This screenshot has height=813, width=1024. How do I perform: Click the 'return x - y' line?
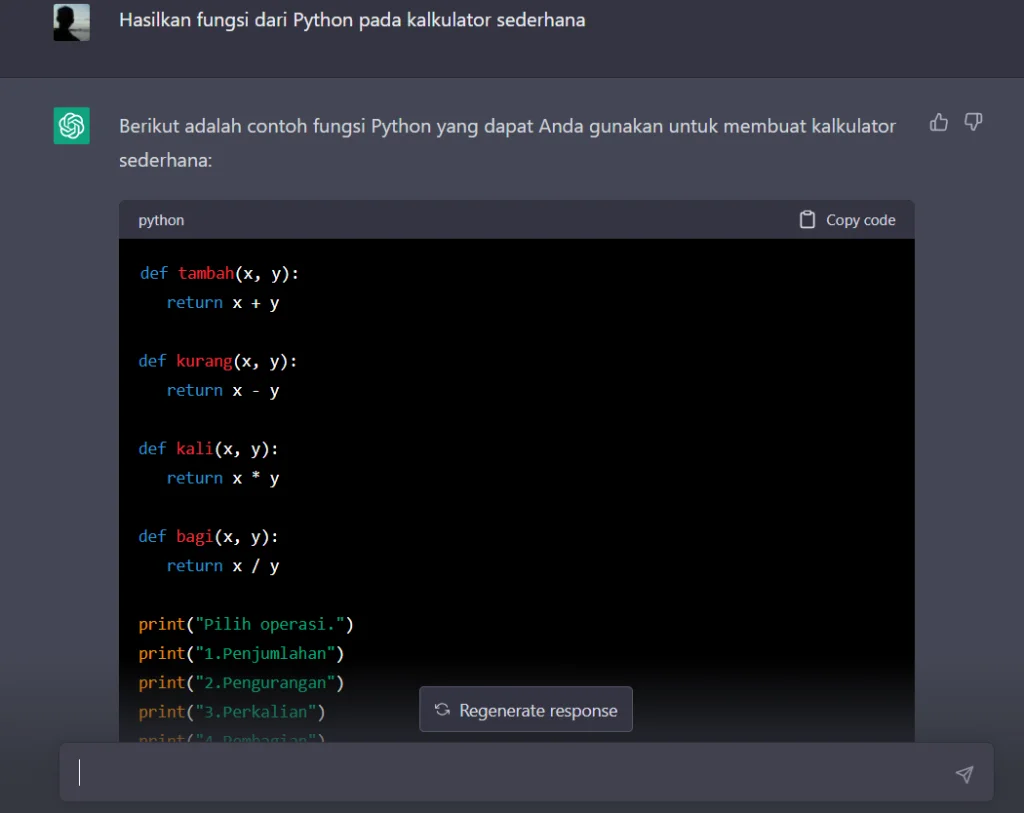223,390
